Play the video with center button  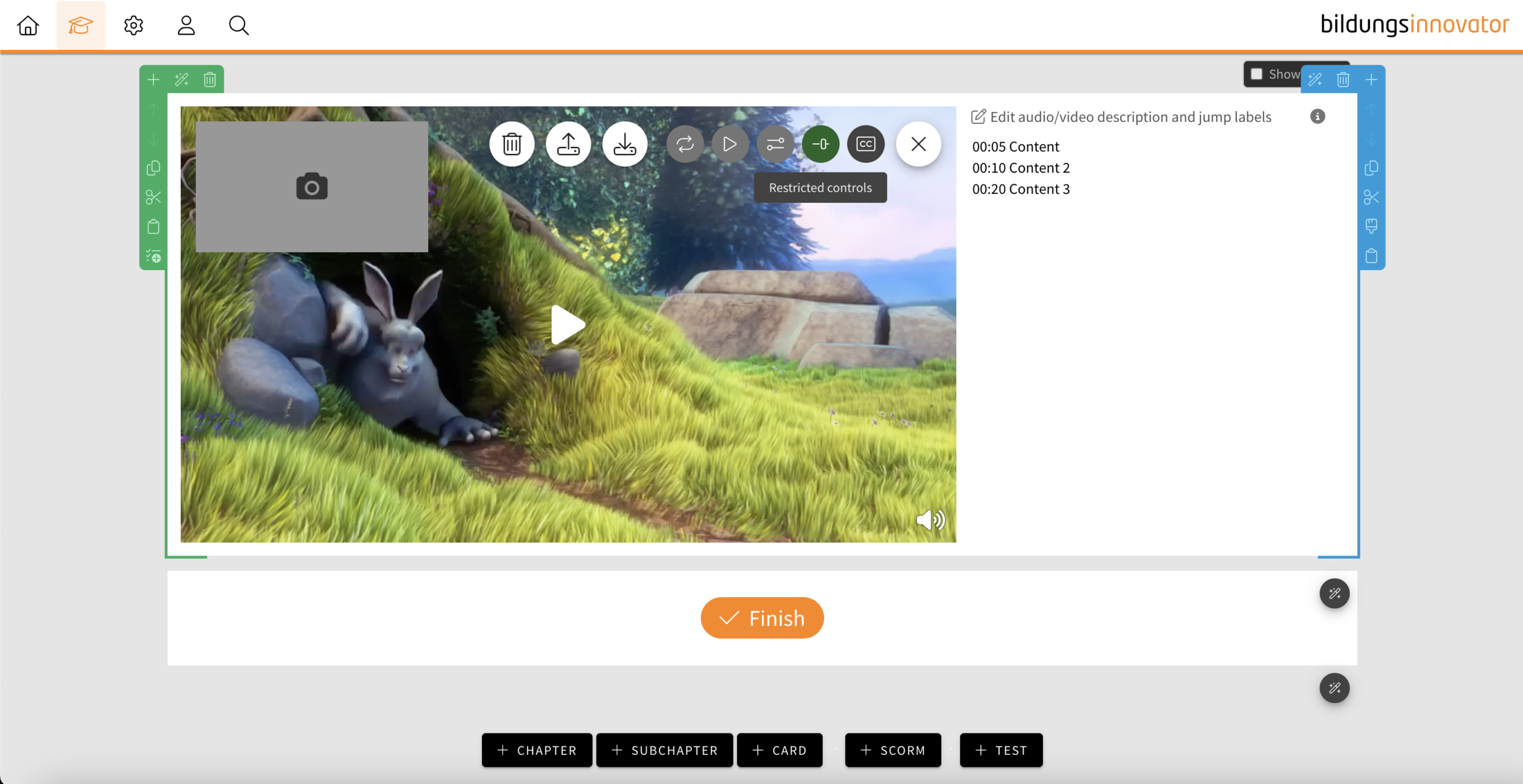[x=568, y=325]
